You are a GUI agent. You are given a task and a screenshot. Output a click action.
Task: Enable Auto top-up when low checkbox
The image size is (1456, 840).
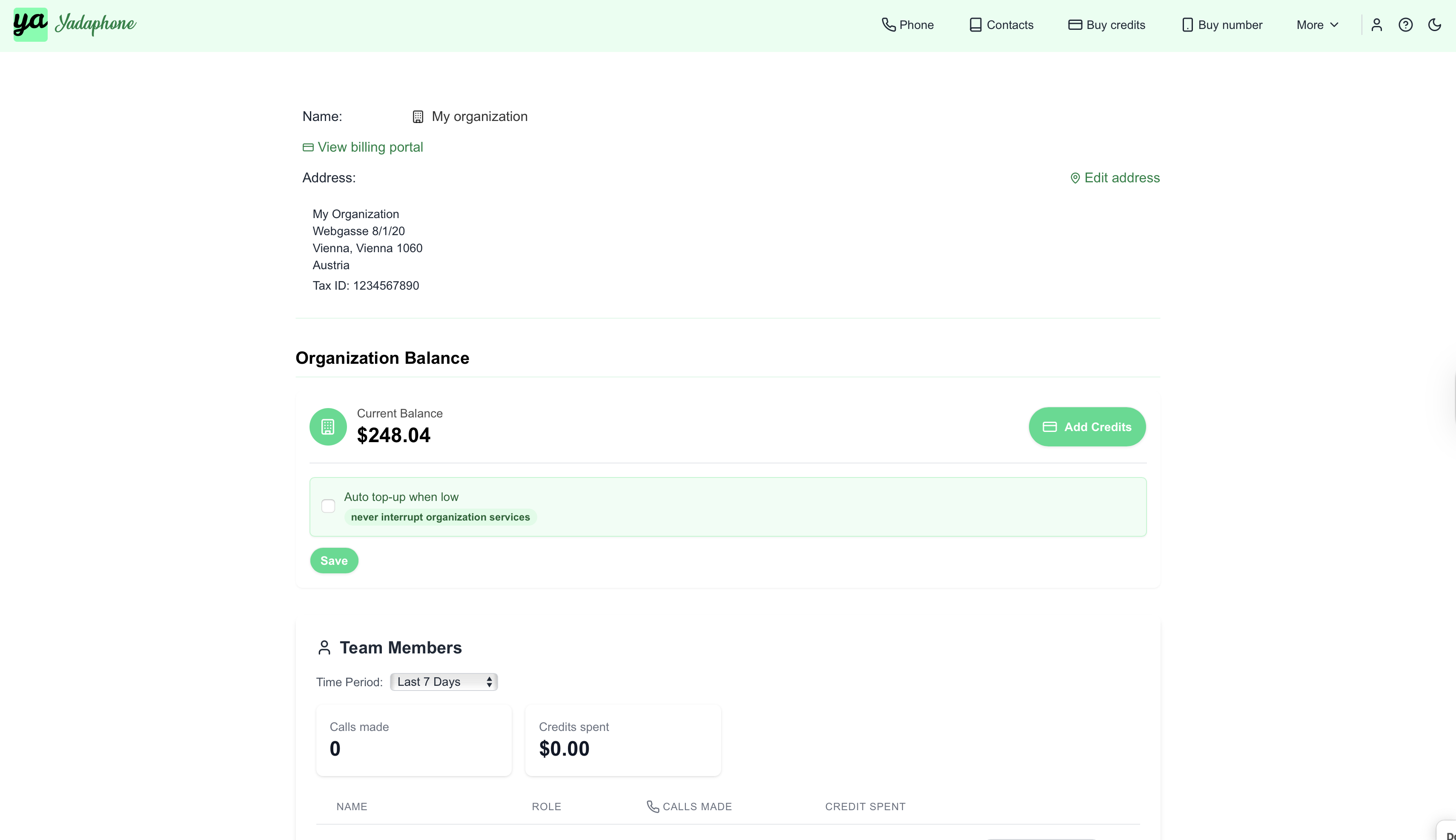328,506
